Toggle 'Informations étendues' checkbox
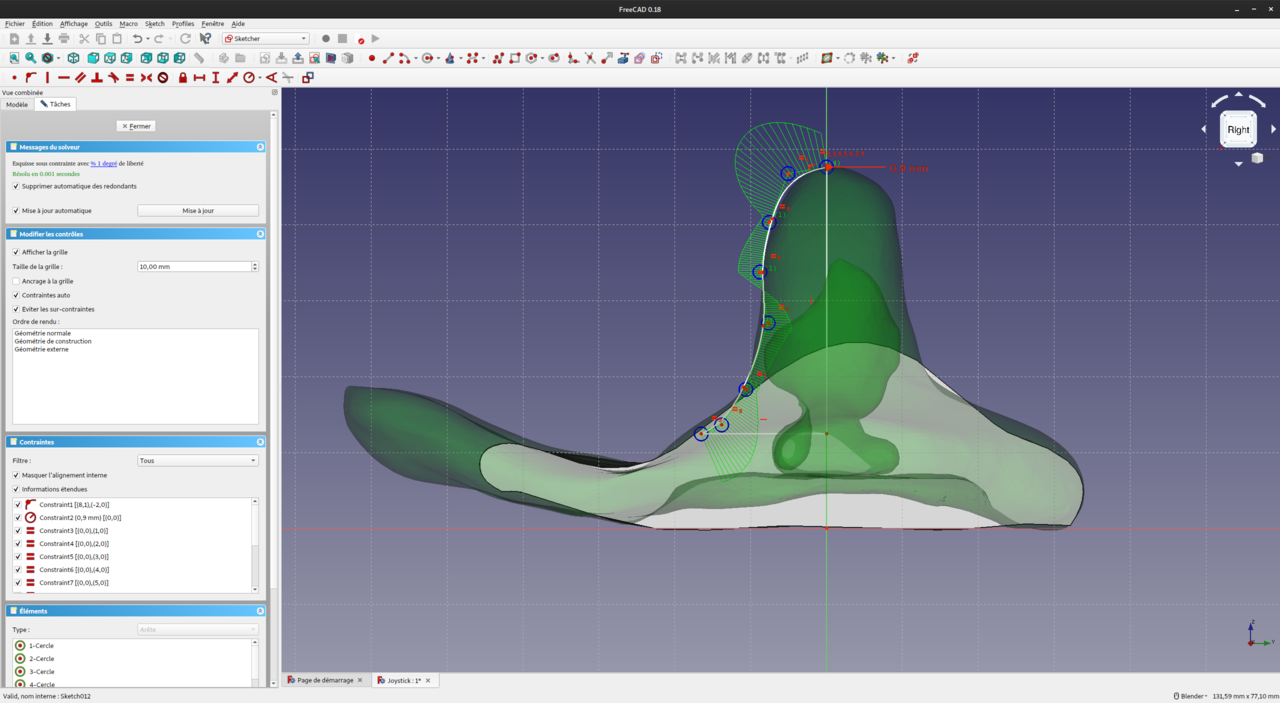This screenshot has height=703, width=1280. click(x=16, y=489)
